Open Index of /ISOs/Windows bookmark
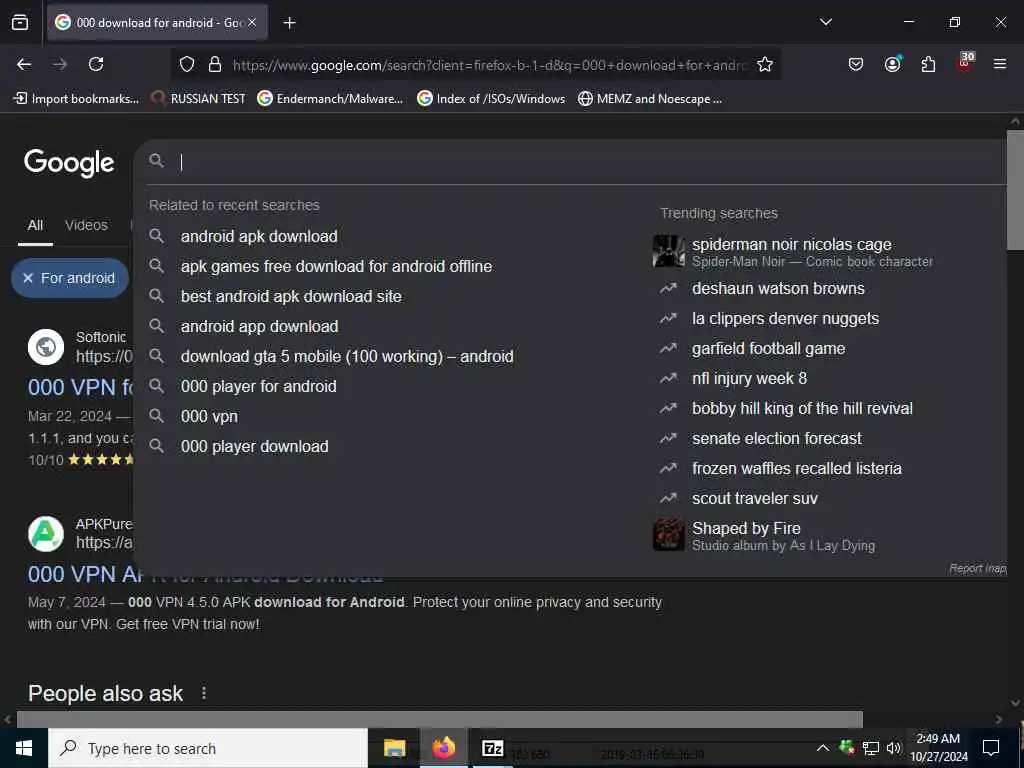Screen dimensions: 1024x768 click(492, 99)
